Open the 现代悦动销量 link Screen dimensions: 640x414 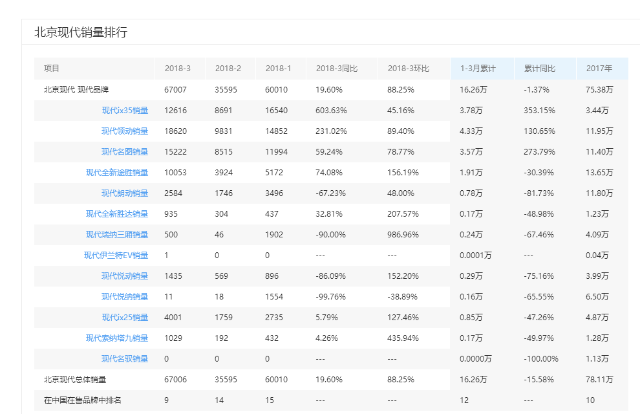click(124, 276)
